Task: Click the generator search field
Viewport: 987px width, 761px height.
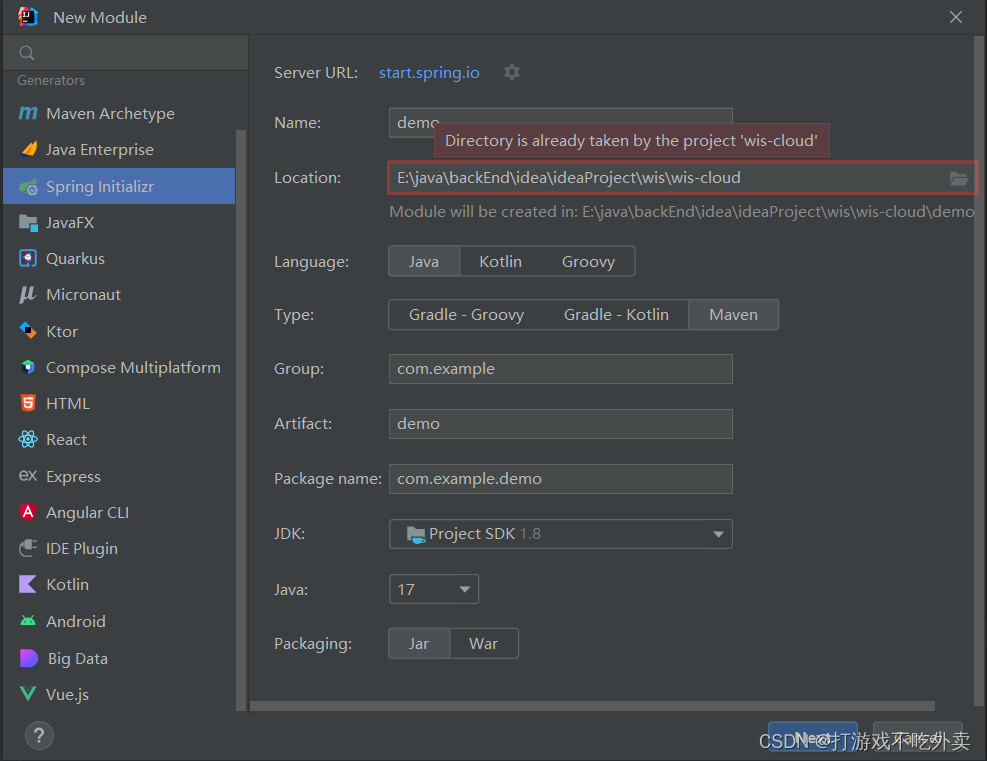Action: pyautogui.click(x=126, y=53)
